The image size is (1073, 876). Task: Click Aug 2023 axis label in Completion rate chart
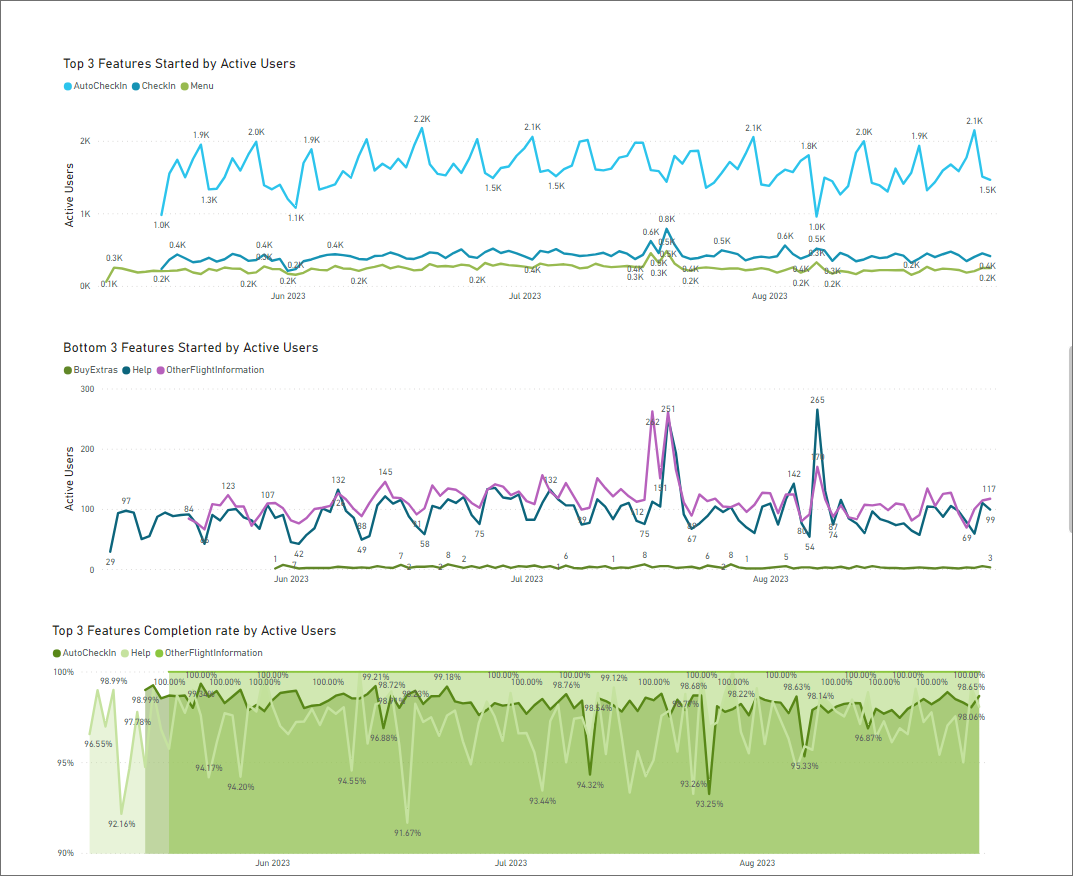tap(757, 862)
